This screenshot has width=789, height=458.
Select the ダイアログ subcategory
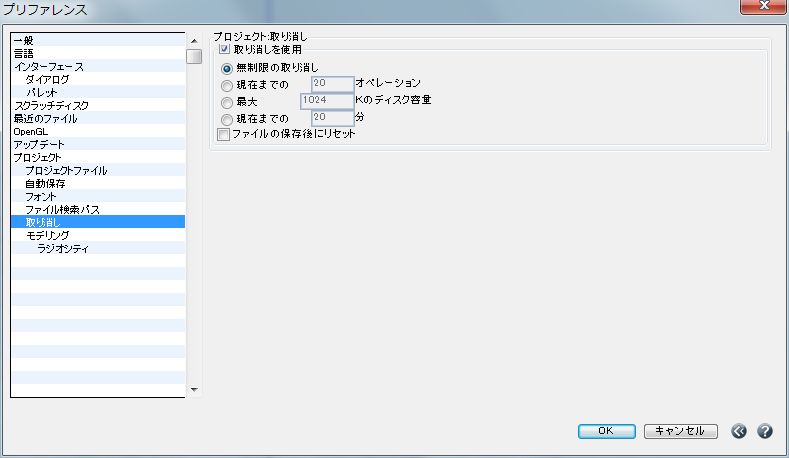98,80
